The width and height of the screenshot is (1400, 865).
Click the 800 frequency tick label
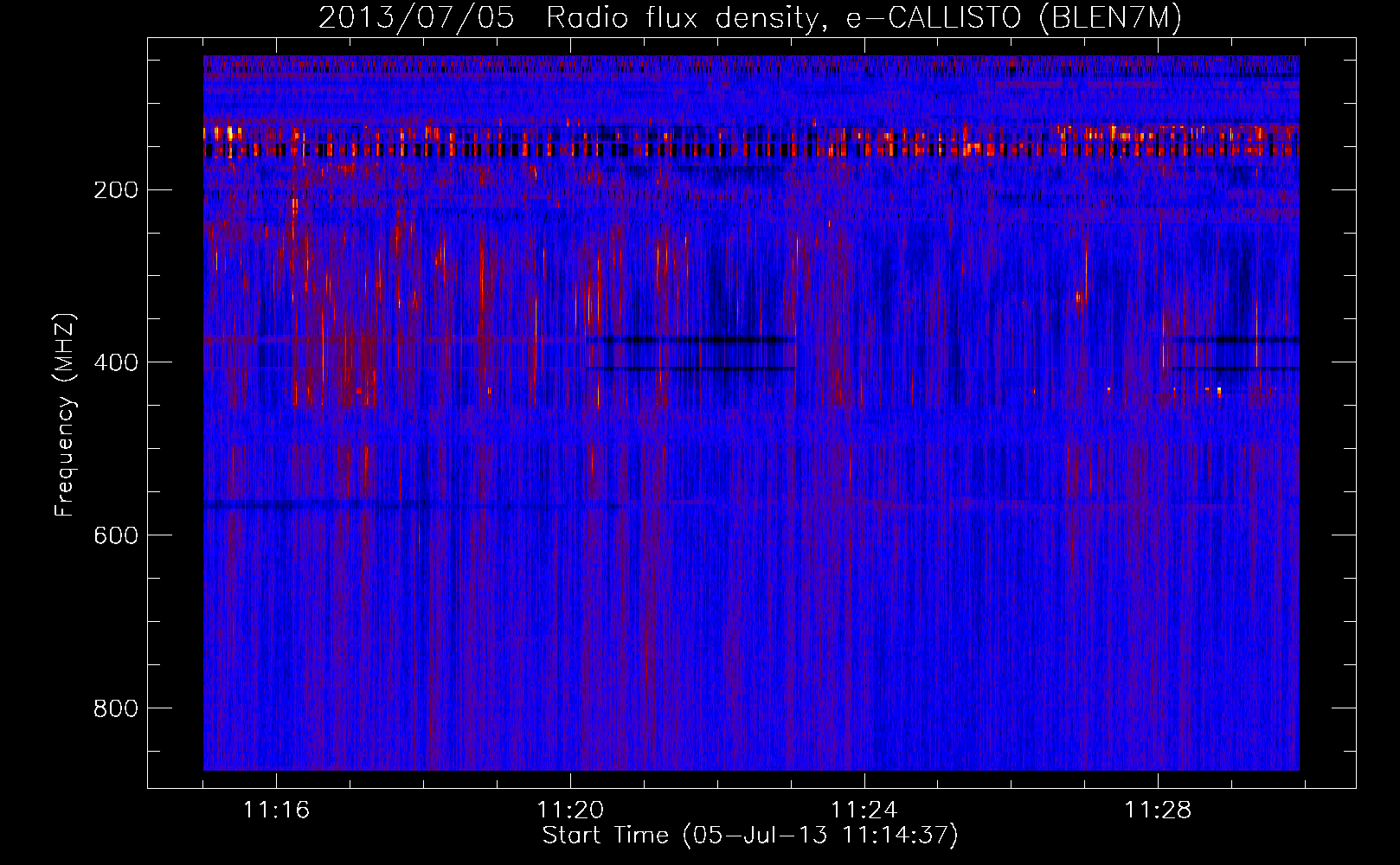pos(114,708)
